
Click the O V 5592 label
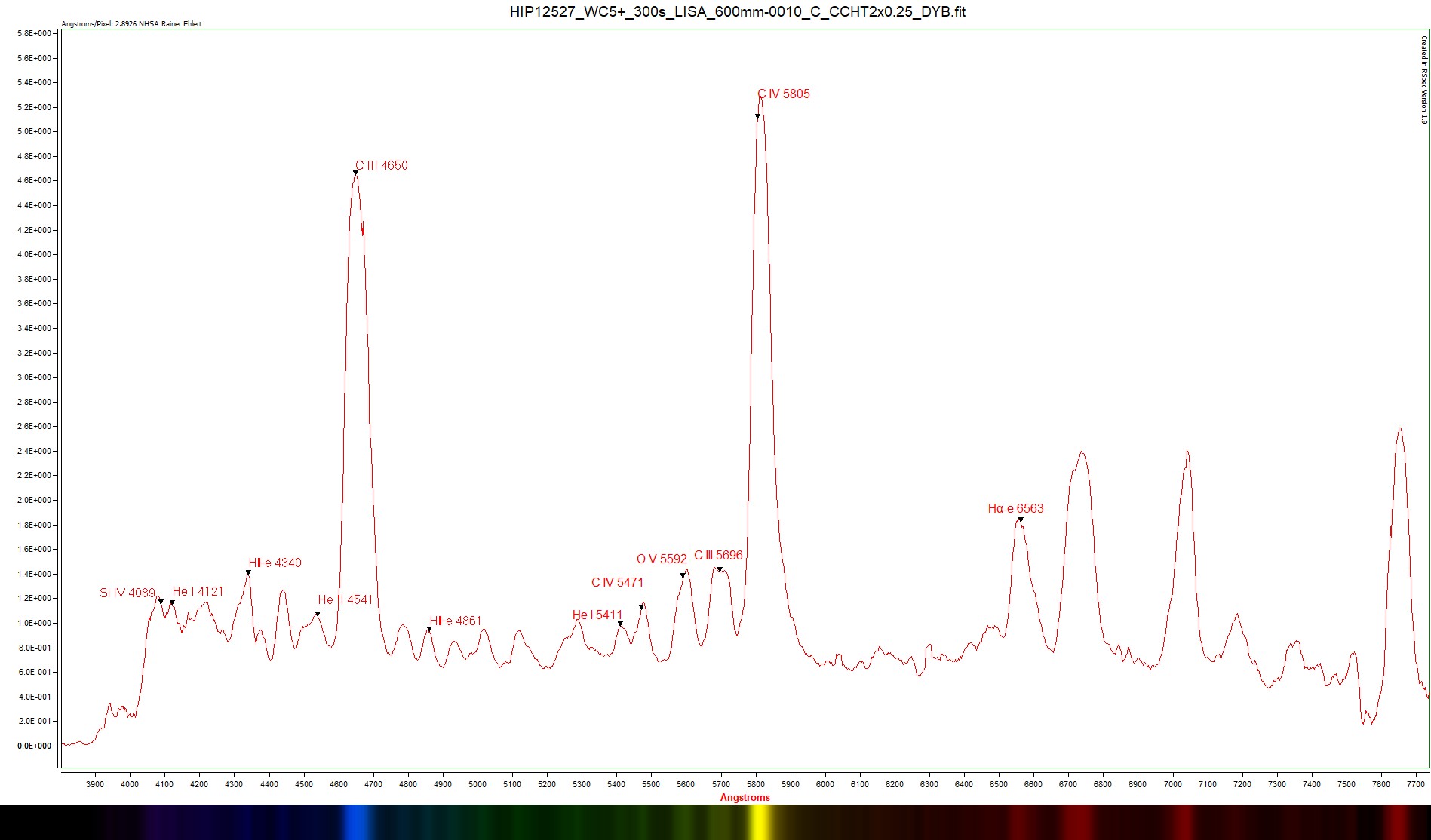[x=662, y=559]
